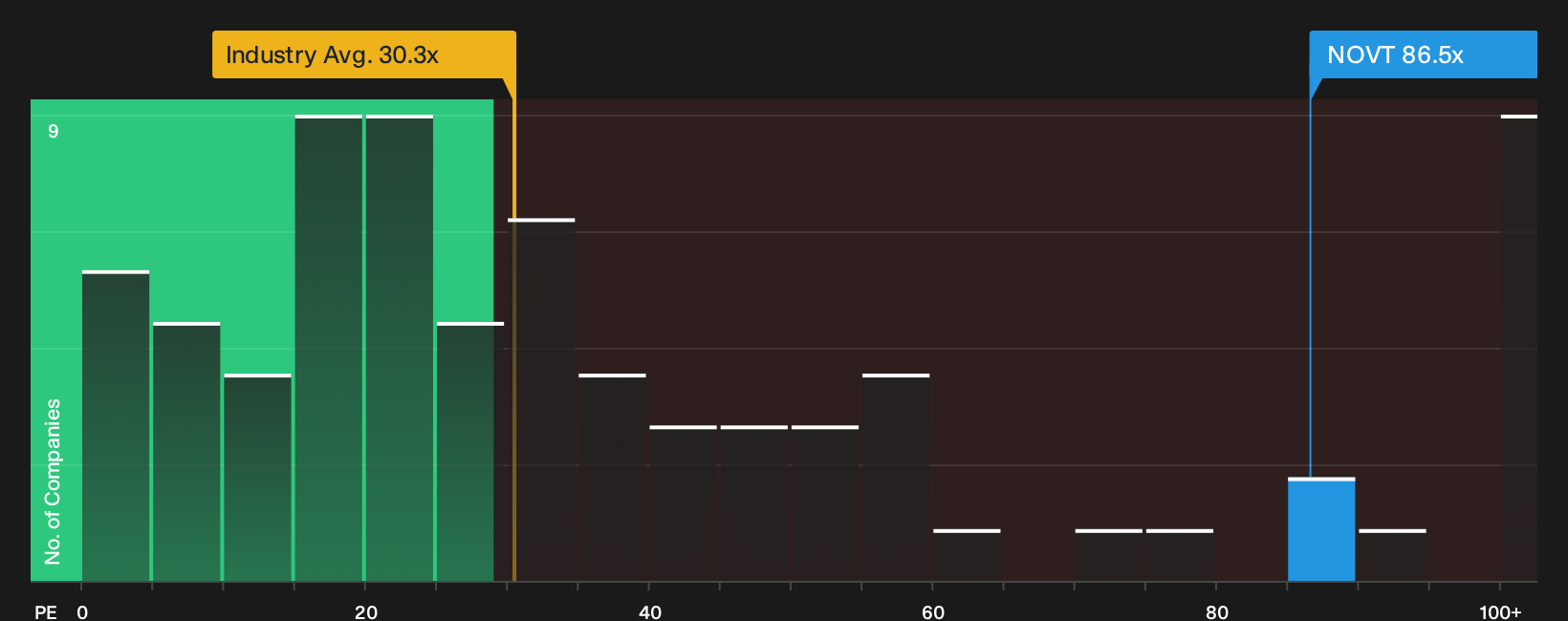Click the histogram bar for PE 50-55
Viewport: 1568px width, 621px height.
point(825,503)
